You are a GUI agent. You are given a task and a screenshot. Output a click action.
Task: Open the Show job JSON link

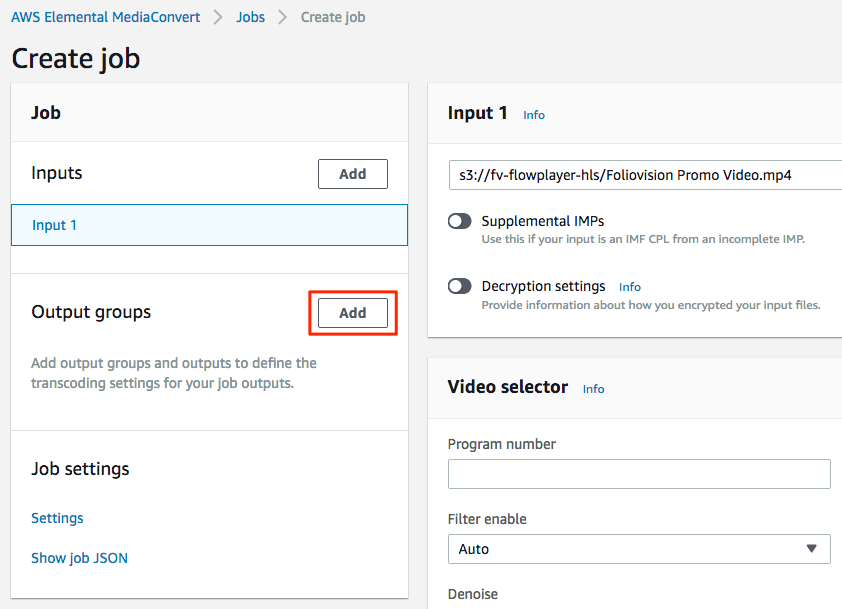coord(79,558)
